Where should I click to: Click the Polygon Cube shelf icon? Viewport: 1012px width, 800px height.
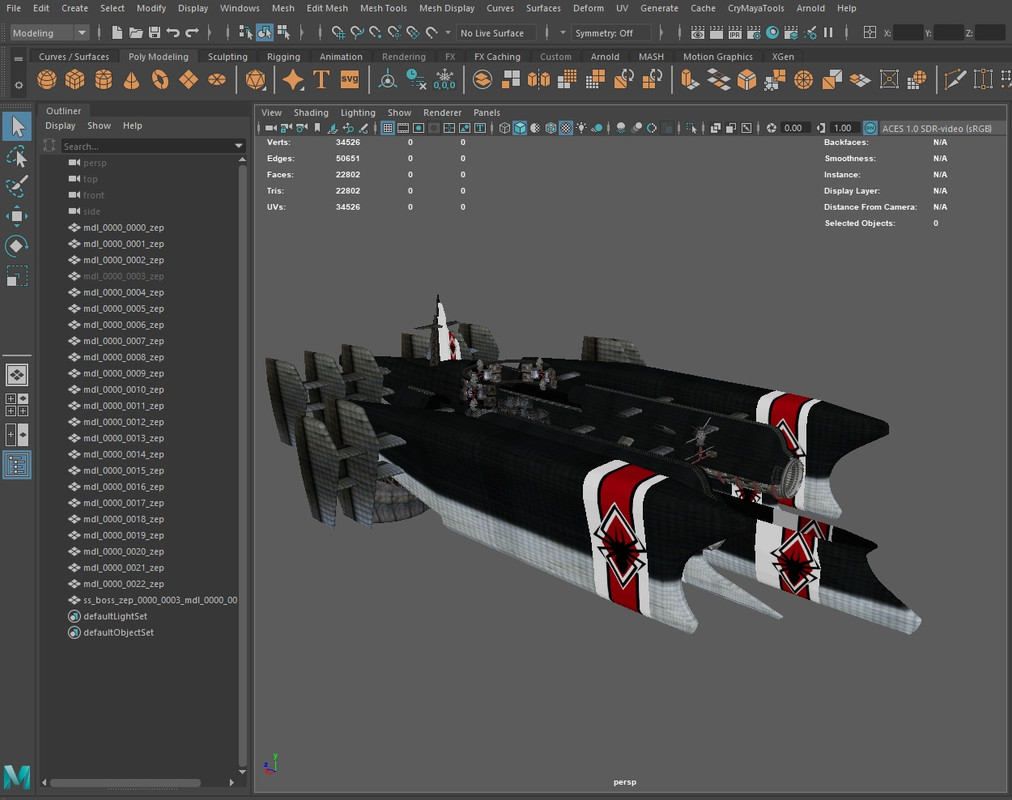75,80
